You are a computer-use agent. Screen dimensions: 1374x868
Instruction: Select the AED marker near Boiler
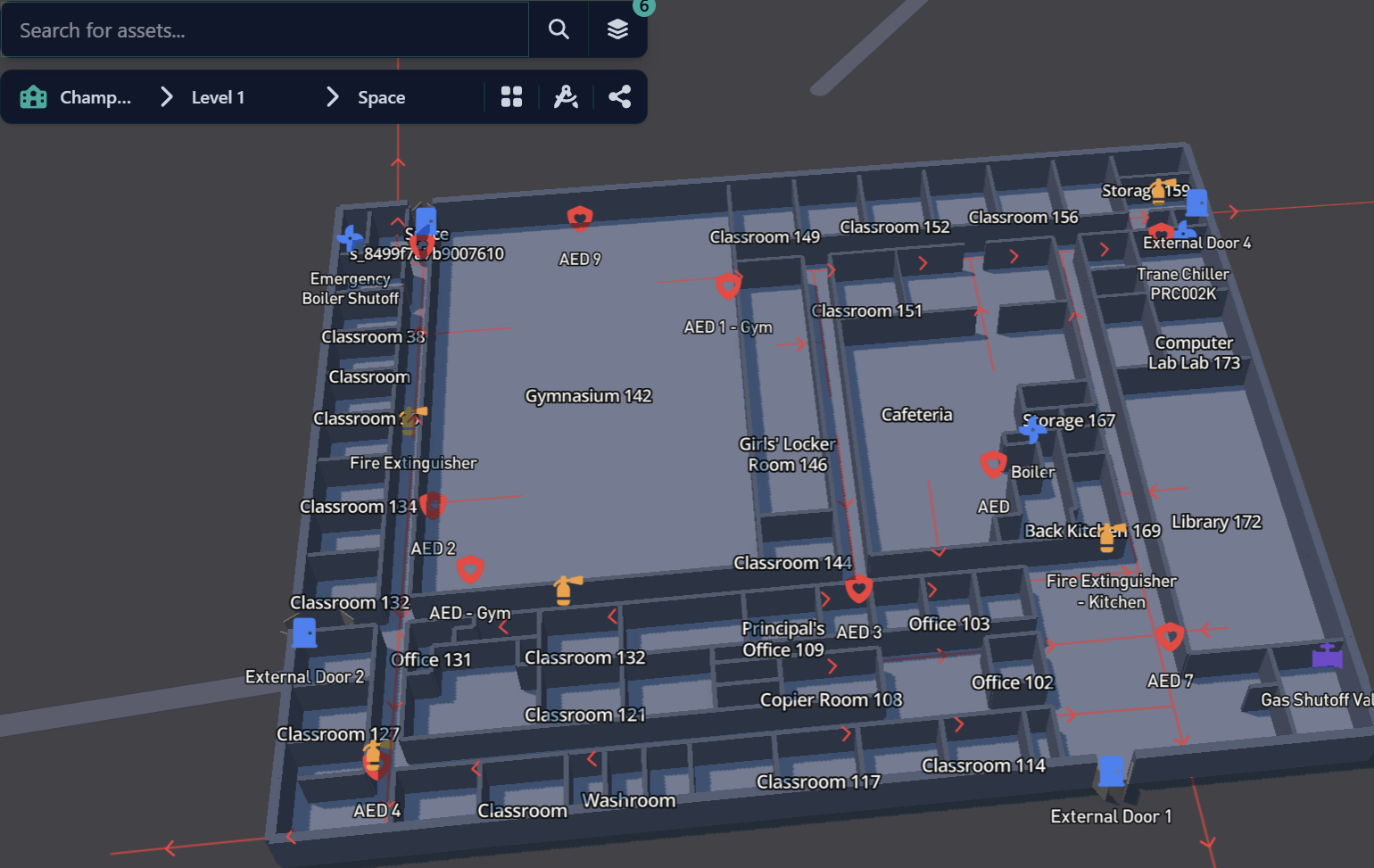993,464
